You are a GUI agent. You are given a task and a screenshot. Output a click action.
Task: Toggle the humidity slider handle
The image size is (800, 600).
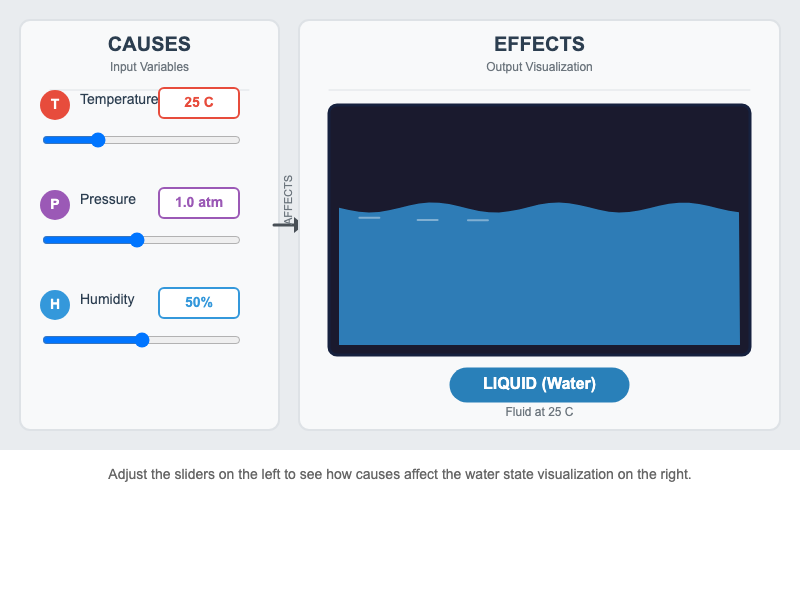[x=141, y=340]
